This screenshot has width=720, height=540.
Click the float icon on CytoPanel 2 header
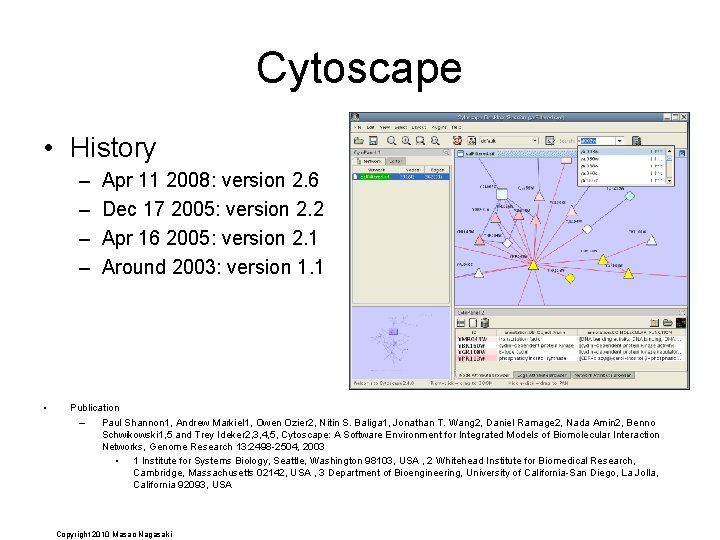(x=682, y=312)
